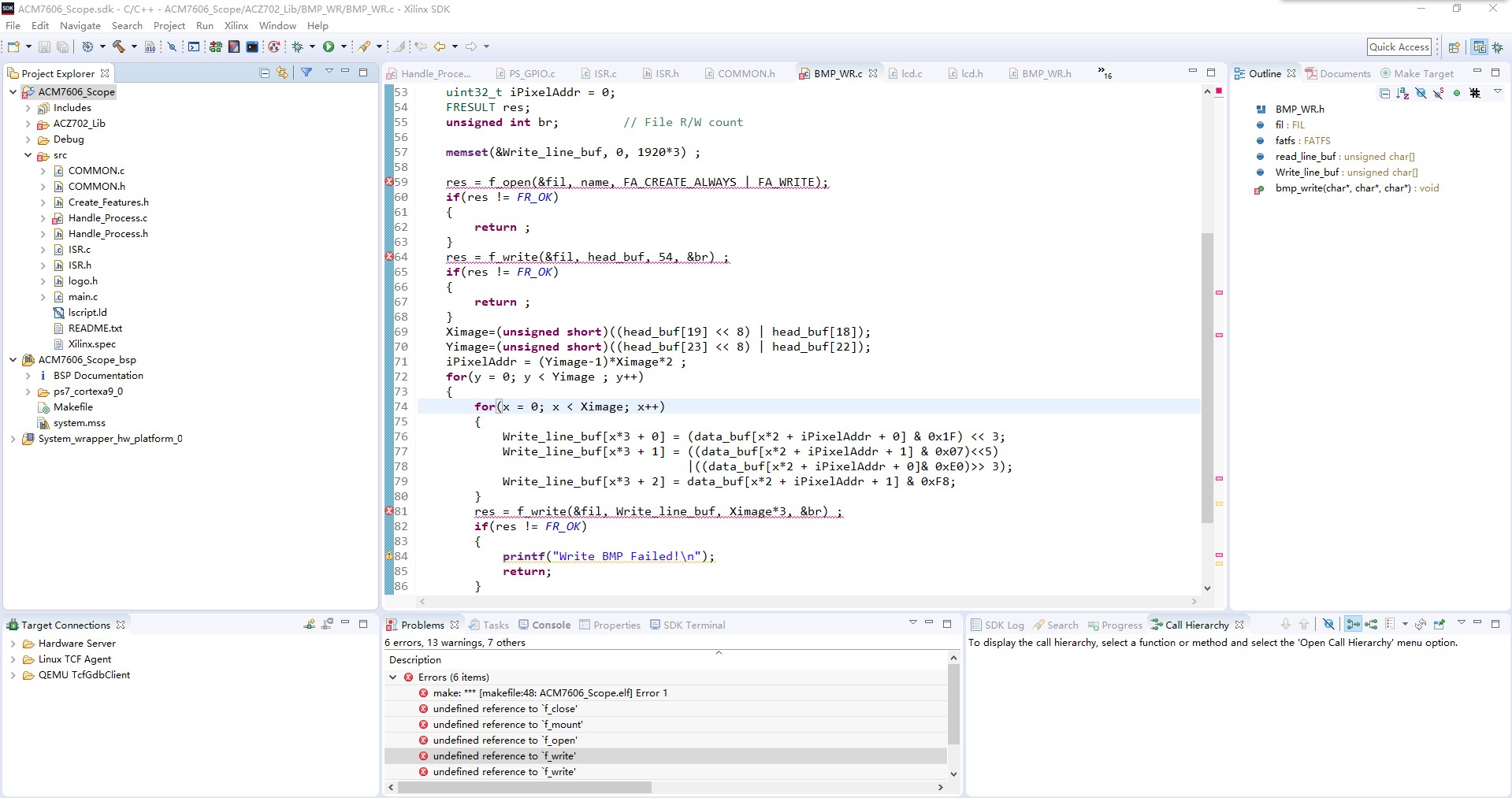Sort the Outline alphabetically with the a-z icon
Screen dimensions: 1512x798
(1402, 93)
